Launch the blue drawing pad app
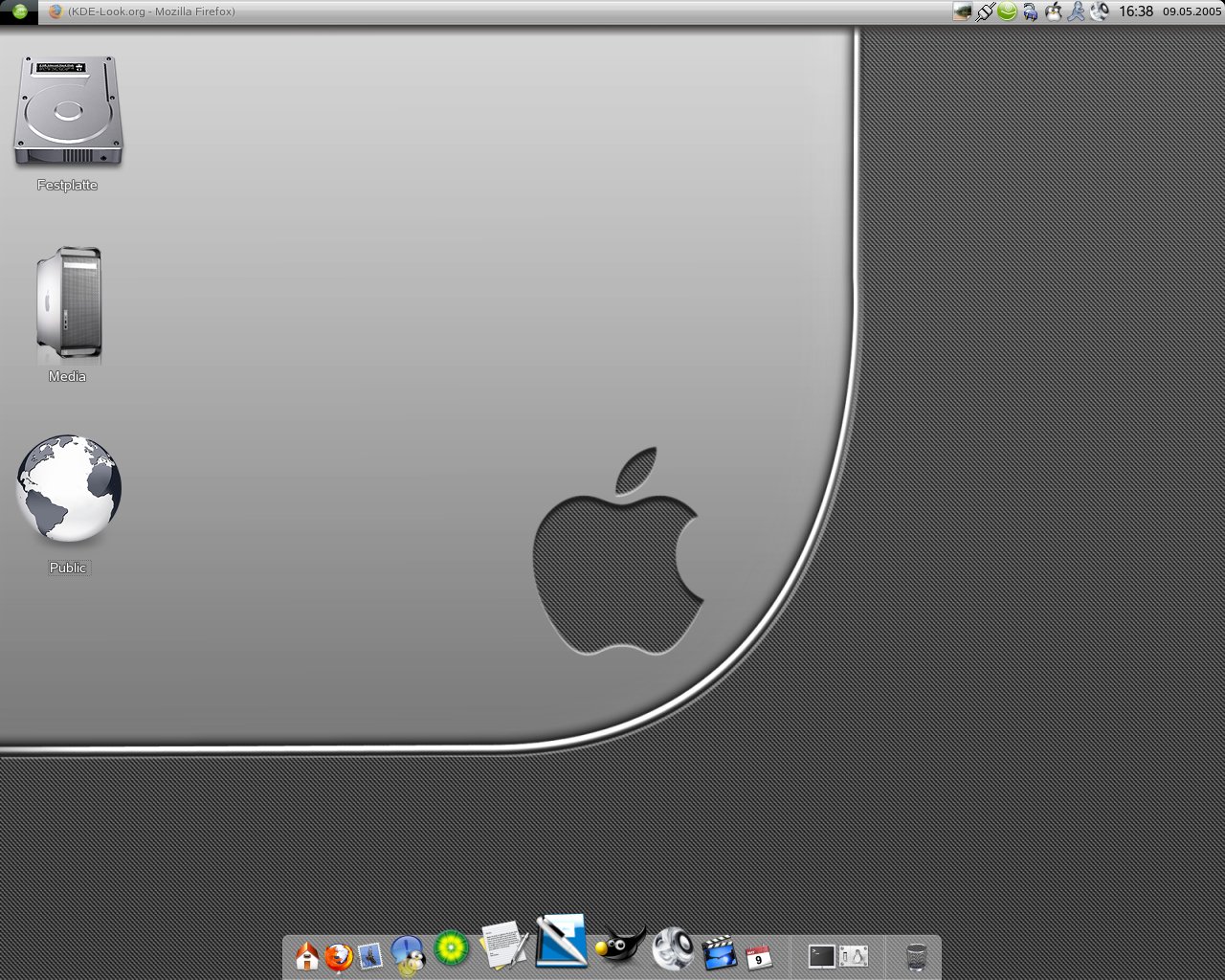The width and height of the screenshot is (1225, 980). point(562,940)
